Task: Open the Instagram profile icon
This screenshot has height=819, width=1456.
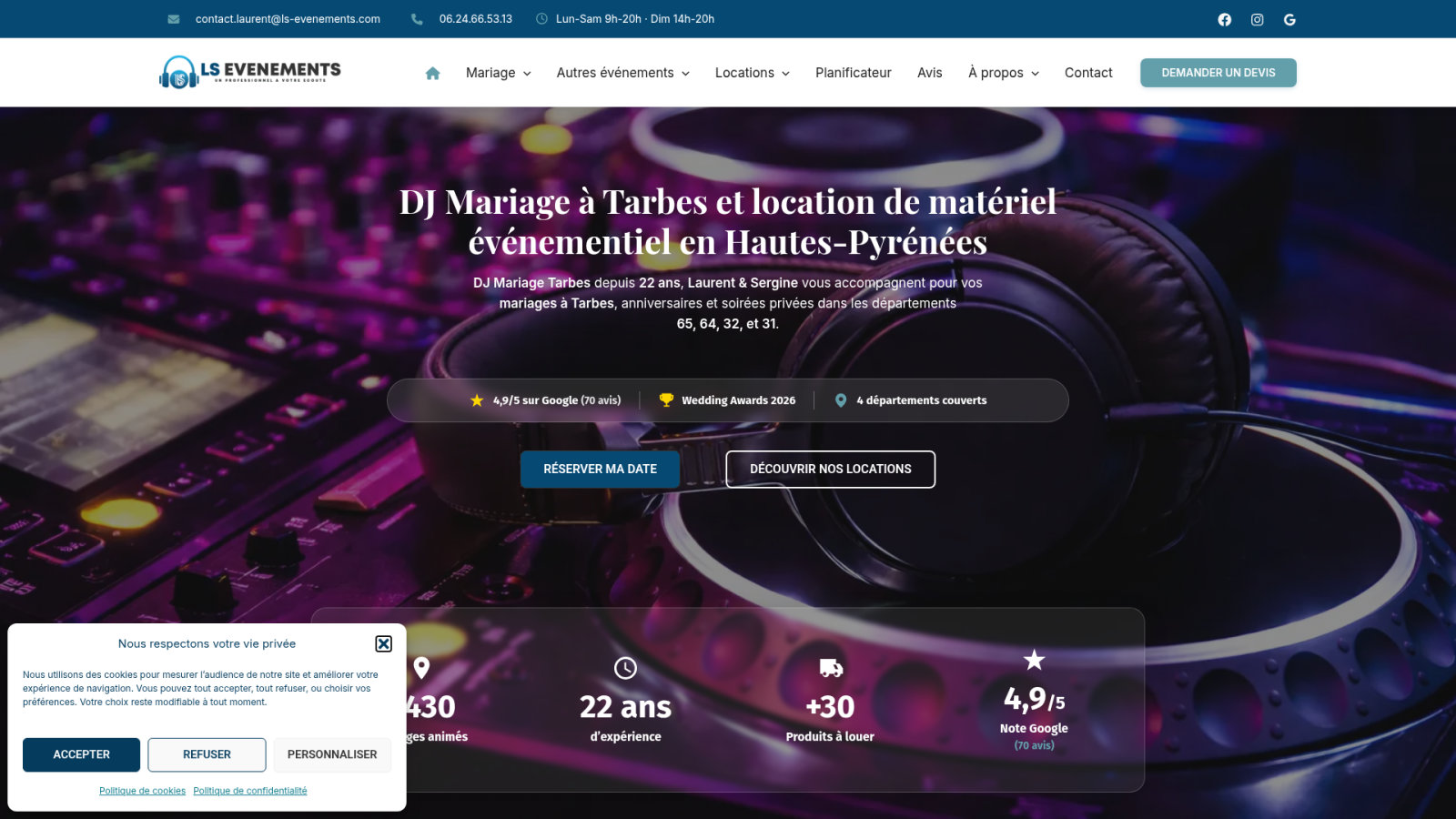Action: pos(1258,19)
